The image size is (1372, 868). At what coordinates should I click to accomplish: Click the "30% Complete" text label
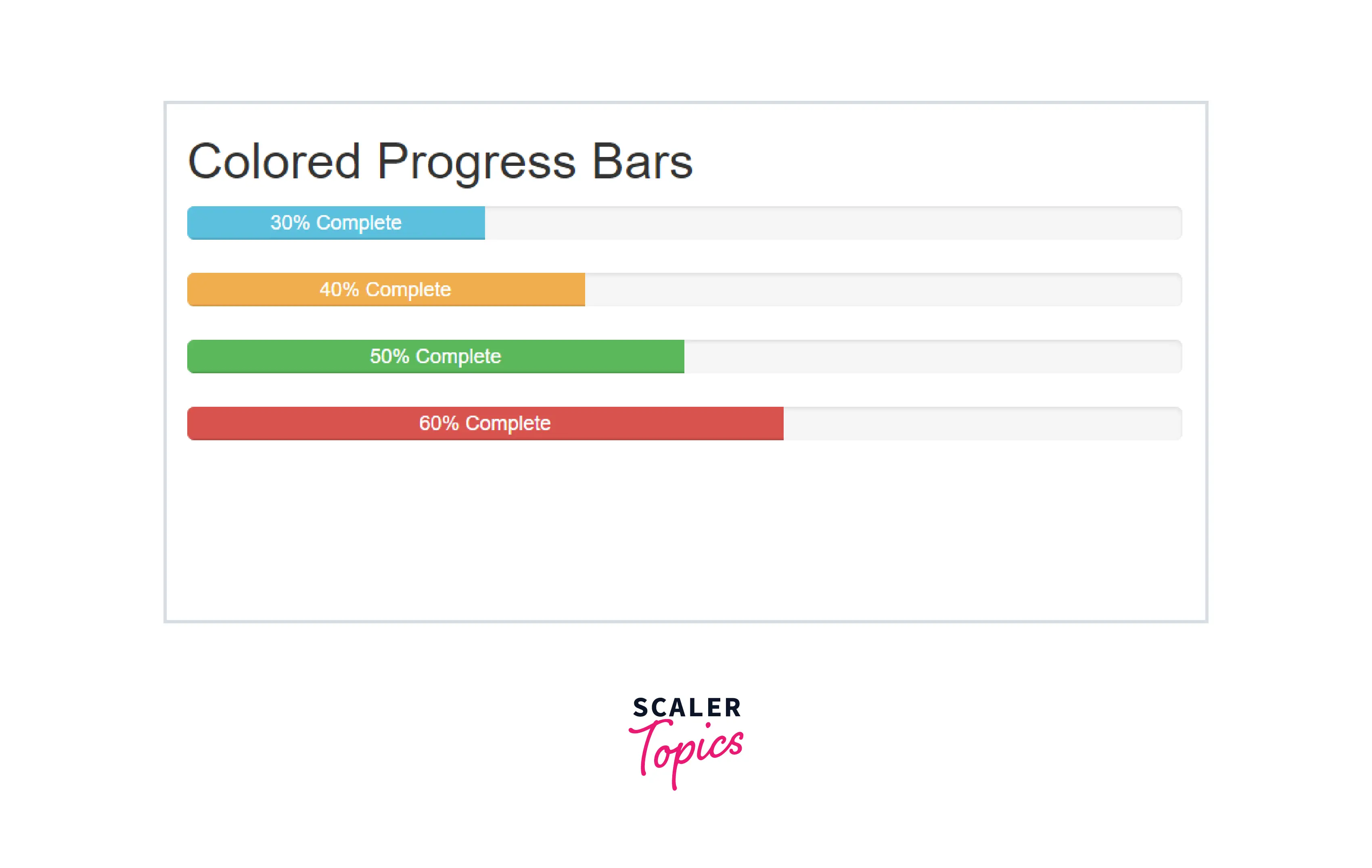[x=336, y=223]
